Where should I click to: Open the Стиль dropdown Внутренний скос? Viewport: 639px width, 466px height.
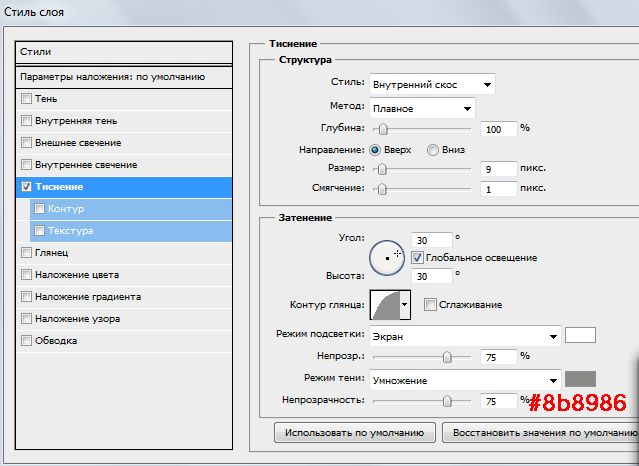pos(432,84)
